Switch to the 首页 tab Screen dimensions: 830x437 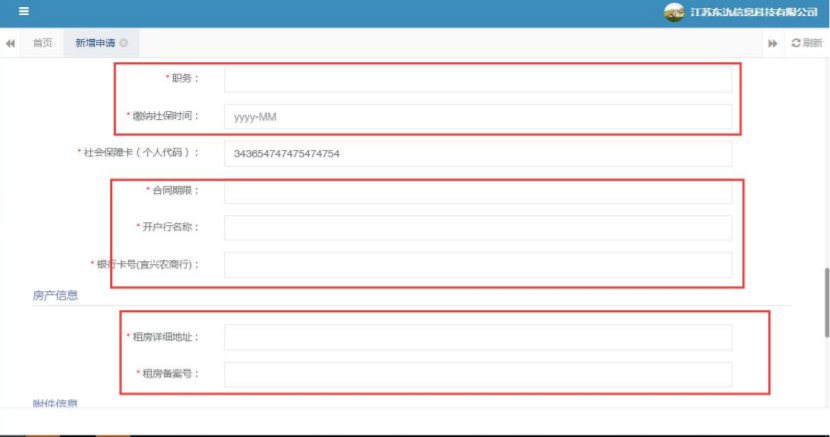click(x=42, y=43)
